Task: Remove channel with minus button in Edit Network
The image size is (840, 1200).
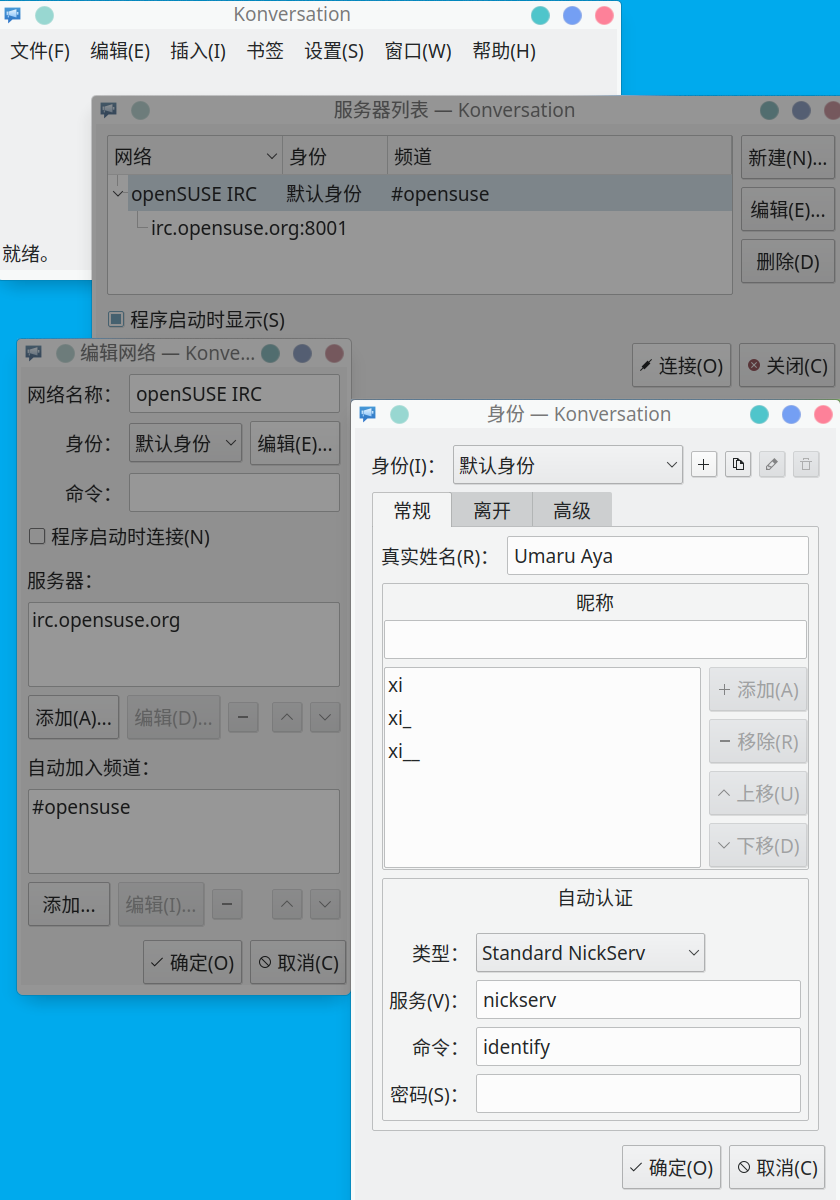Action: (x=227, y=904)
